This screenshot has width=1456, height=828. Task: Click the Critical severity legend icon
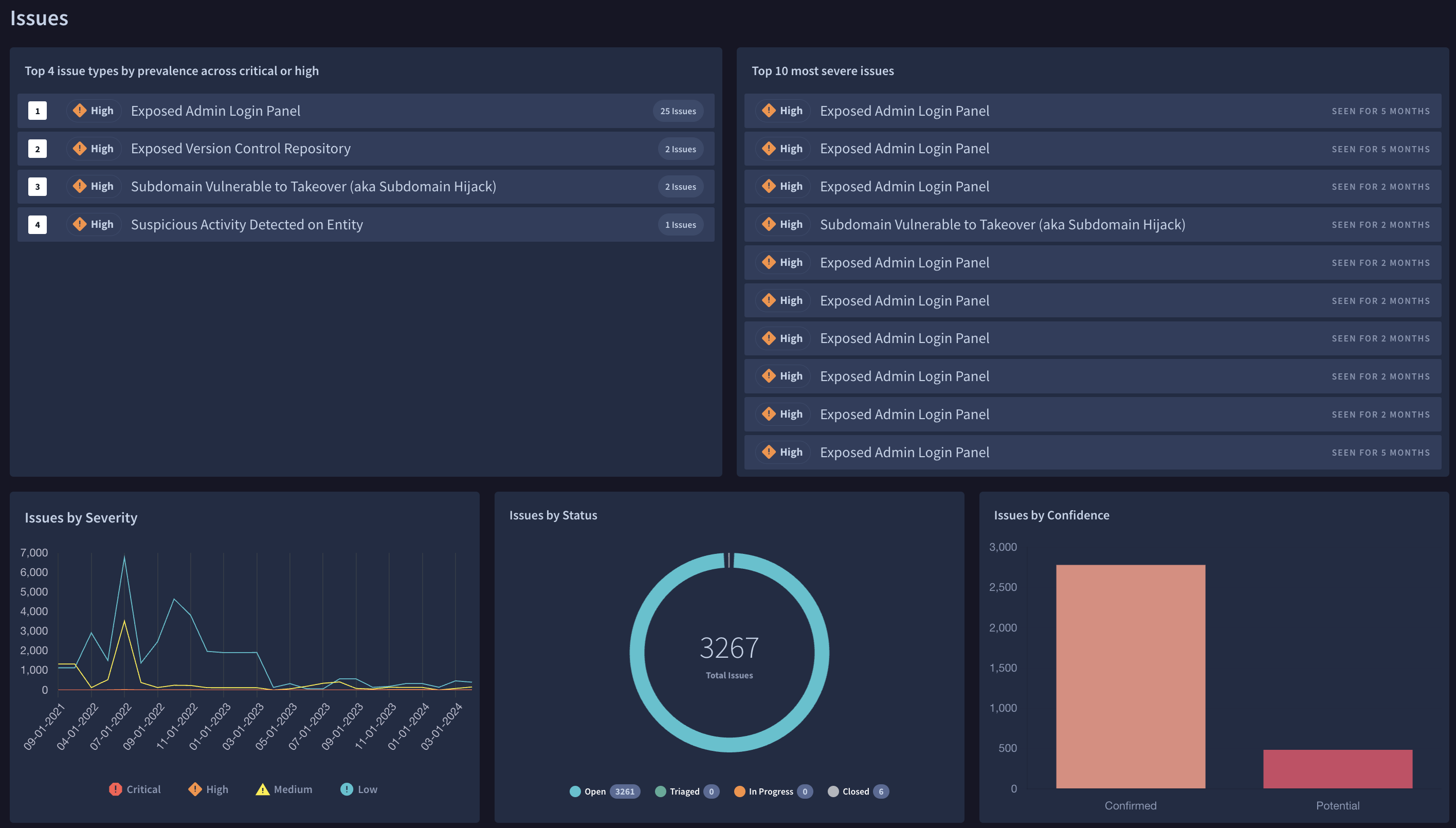(x=115, y=789)
